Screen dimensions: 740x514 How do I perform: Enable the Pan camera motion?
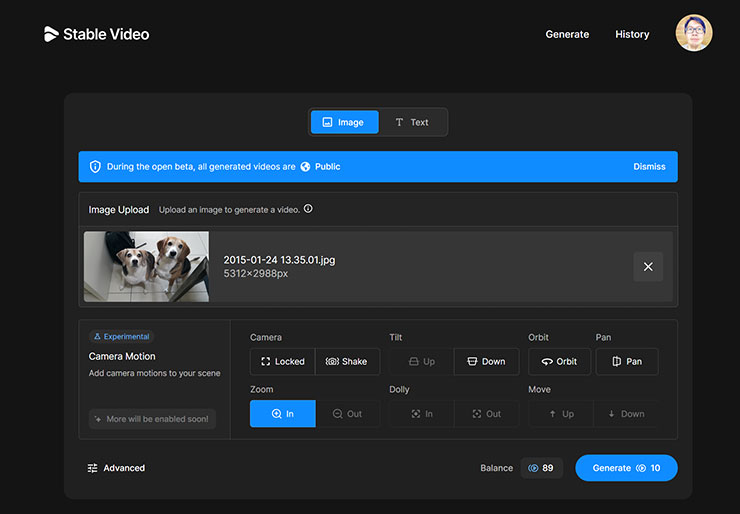coord(627,361)
